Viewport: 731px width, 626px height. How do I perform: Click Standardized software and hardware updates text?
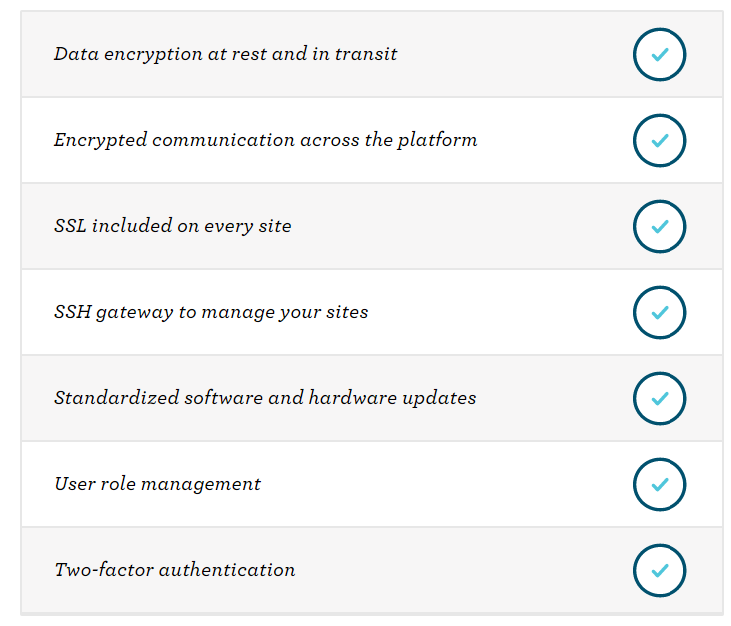coord(265,398)
